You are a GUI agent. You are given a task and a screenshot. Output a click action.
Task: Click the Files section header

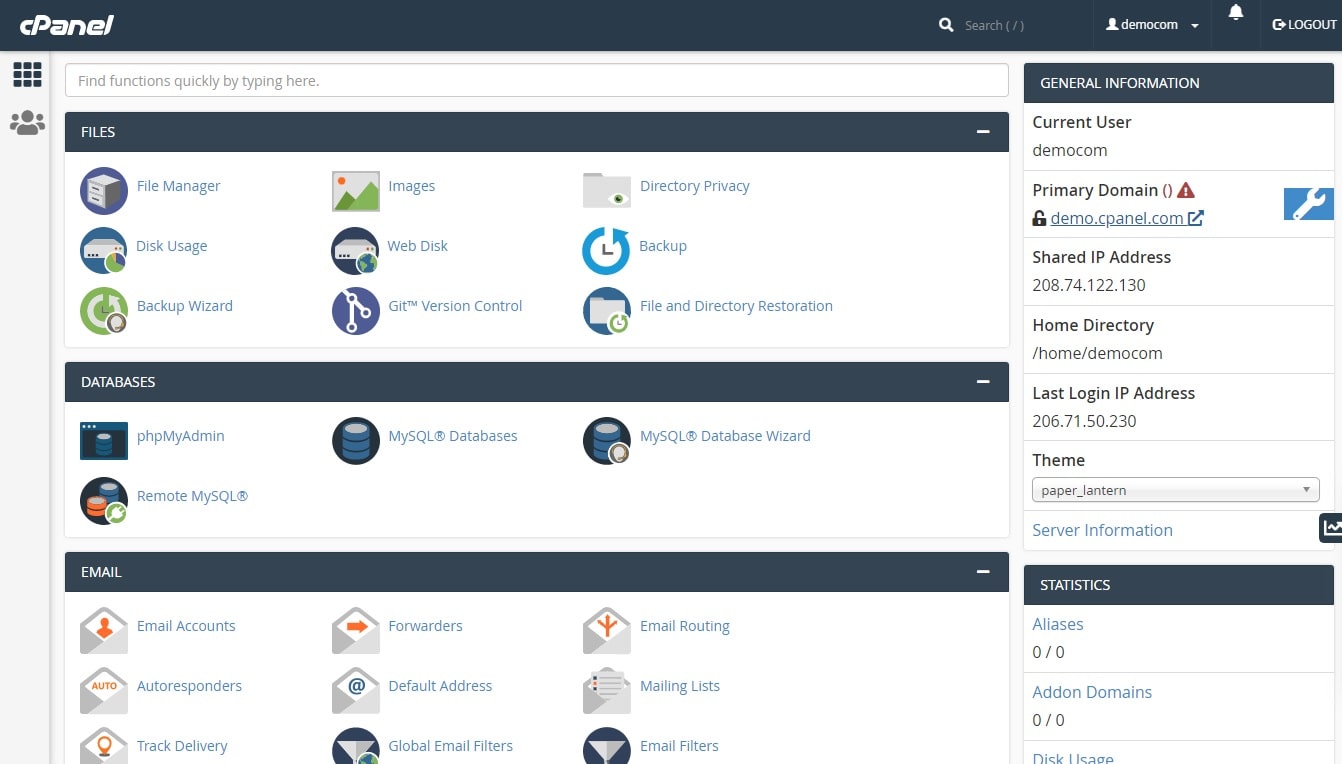click(x=536, y=132)
